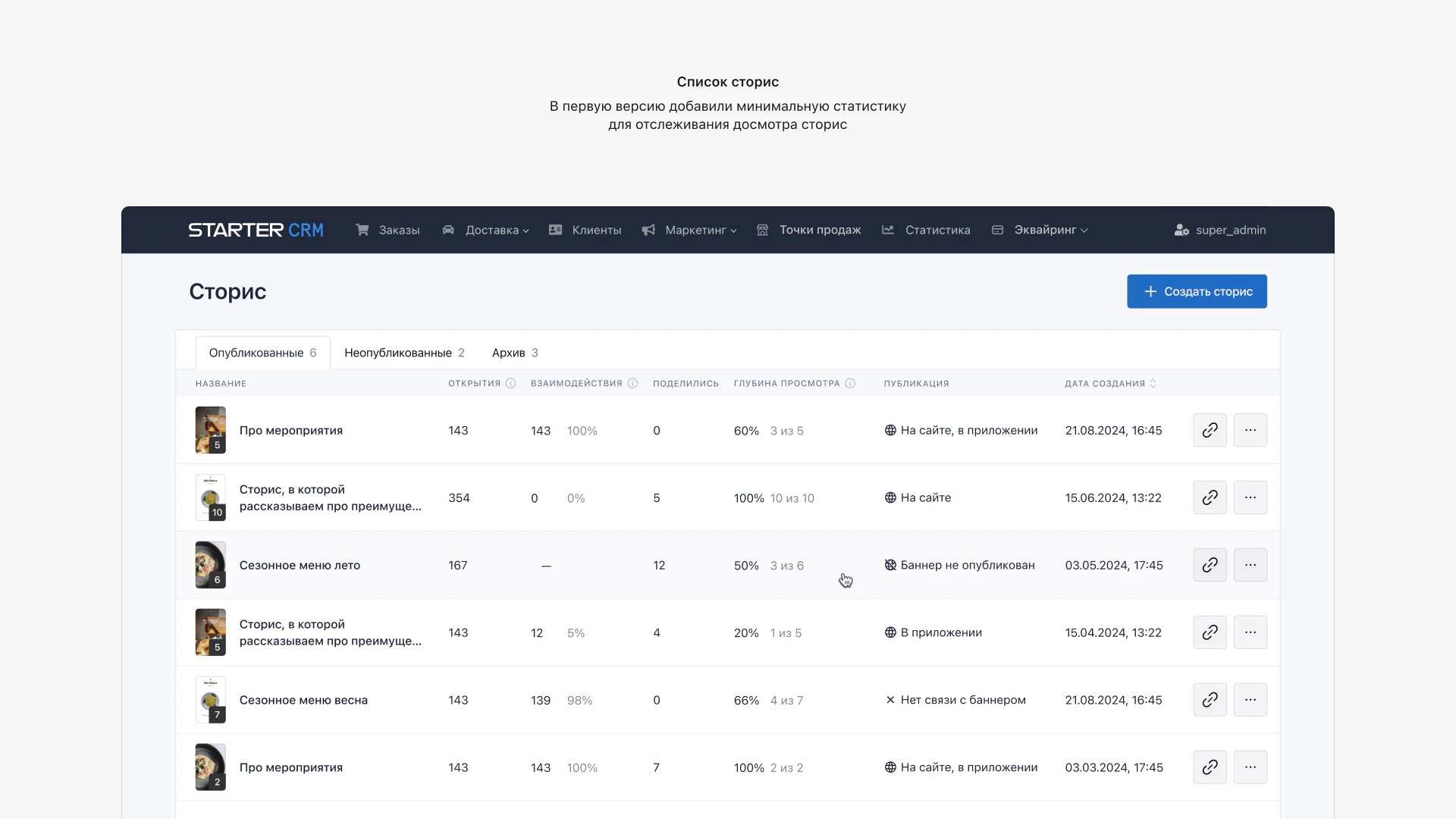Open more options for row dated 15.06.2024

pyautogui.click(x=1250, y=497)
